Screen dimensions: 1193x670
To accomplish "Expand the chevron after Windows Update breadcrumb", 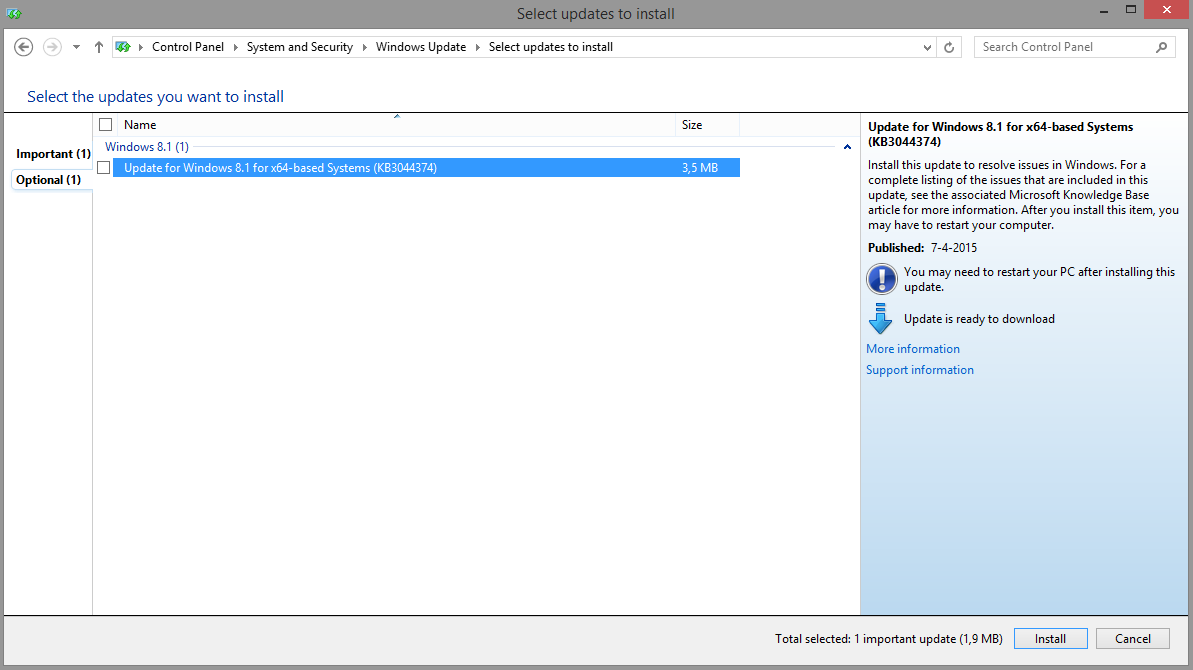I will [478, 47].
